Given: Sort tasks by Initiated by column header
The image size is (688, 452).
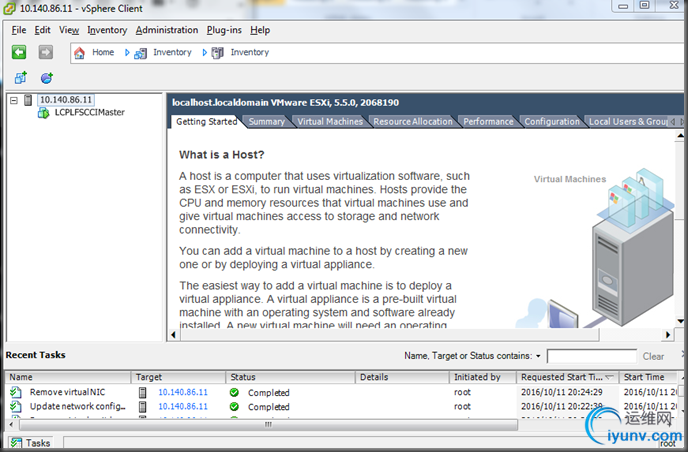Looking at the screenshot, I should pos(483,377).
